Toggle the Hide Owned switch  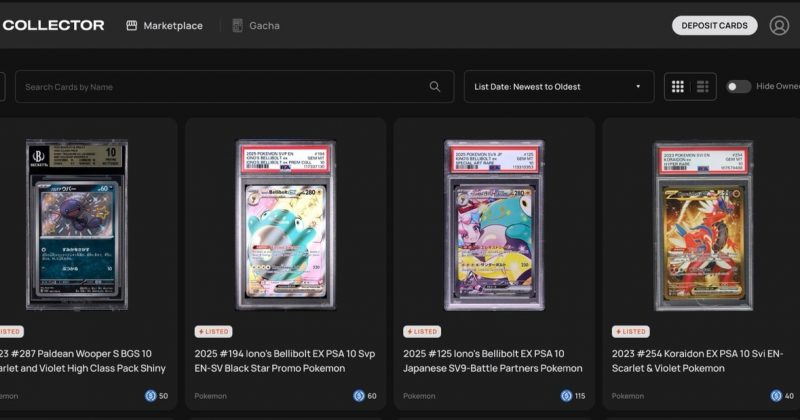point(738,87)
